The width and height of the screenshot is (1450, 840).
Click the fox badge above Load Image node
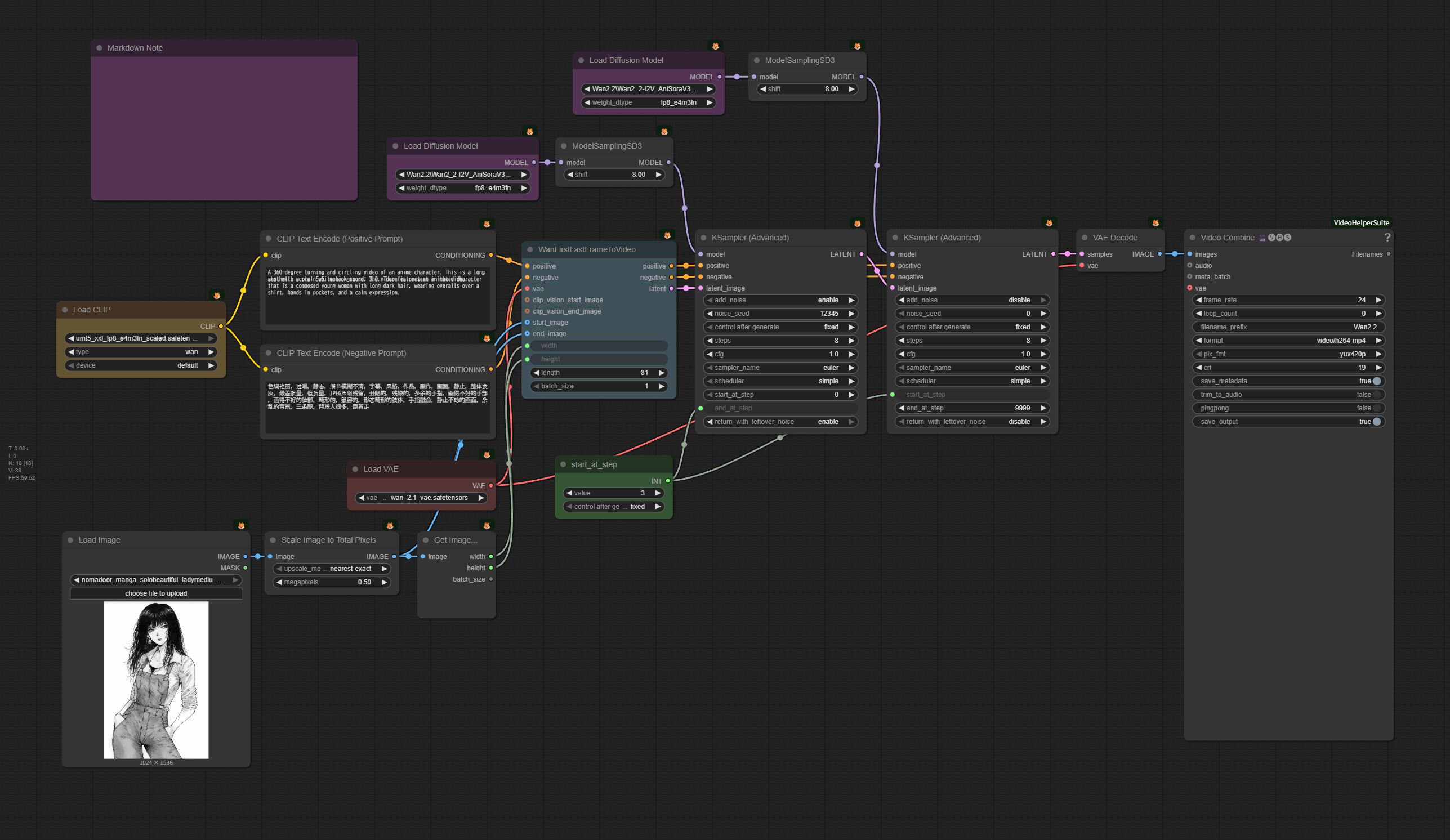click(x=241, y=526)
